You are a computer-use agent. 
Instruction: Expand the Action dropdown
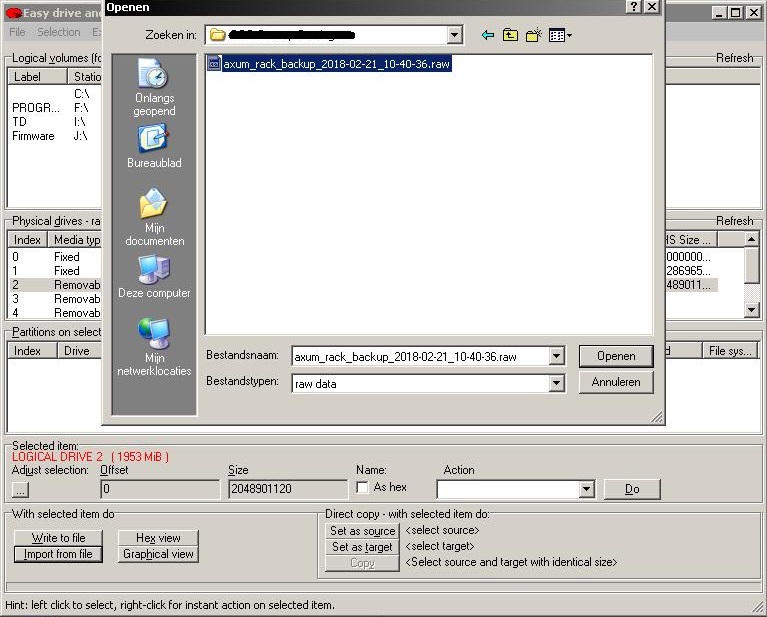[x=587, y=489]
